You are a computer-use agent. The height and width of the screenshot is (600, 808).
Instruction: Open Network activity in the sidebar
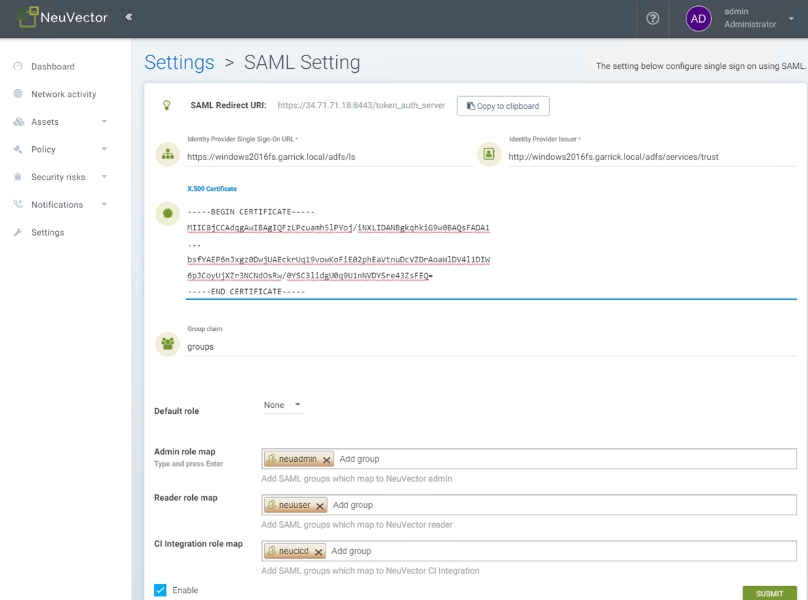(x=63, y=94)
